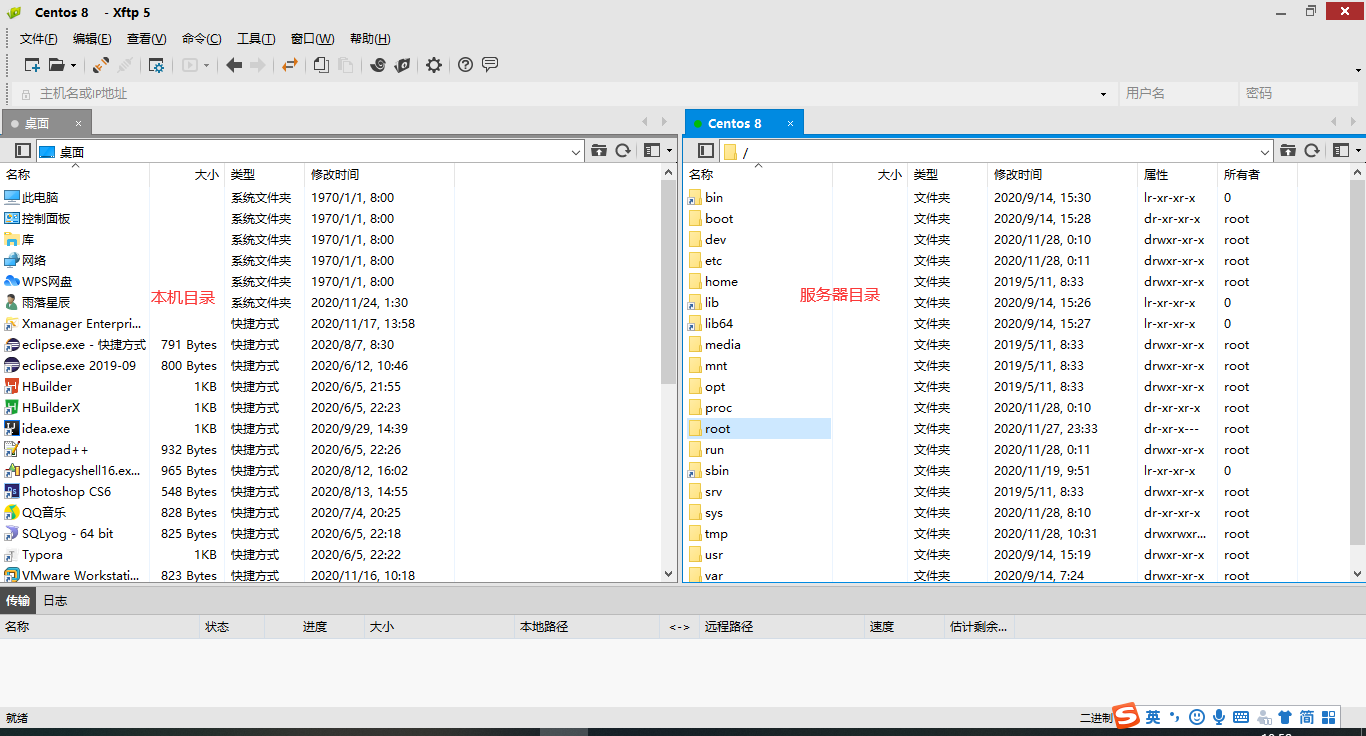Open the 窗口(W) menu
The height and width of the screenshot is (736, 1366).
point(312,39)
